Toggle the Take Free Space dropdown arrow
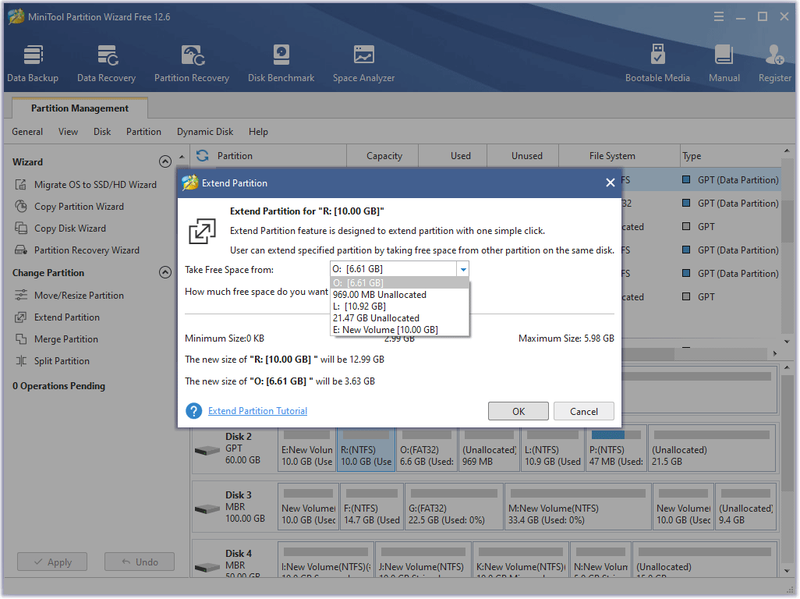800x599 pixels. [463, 269]
